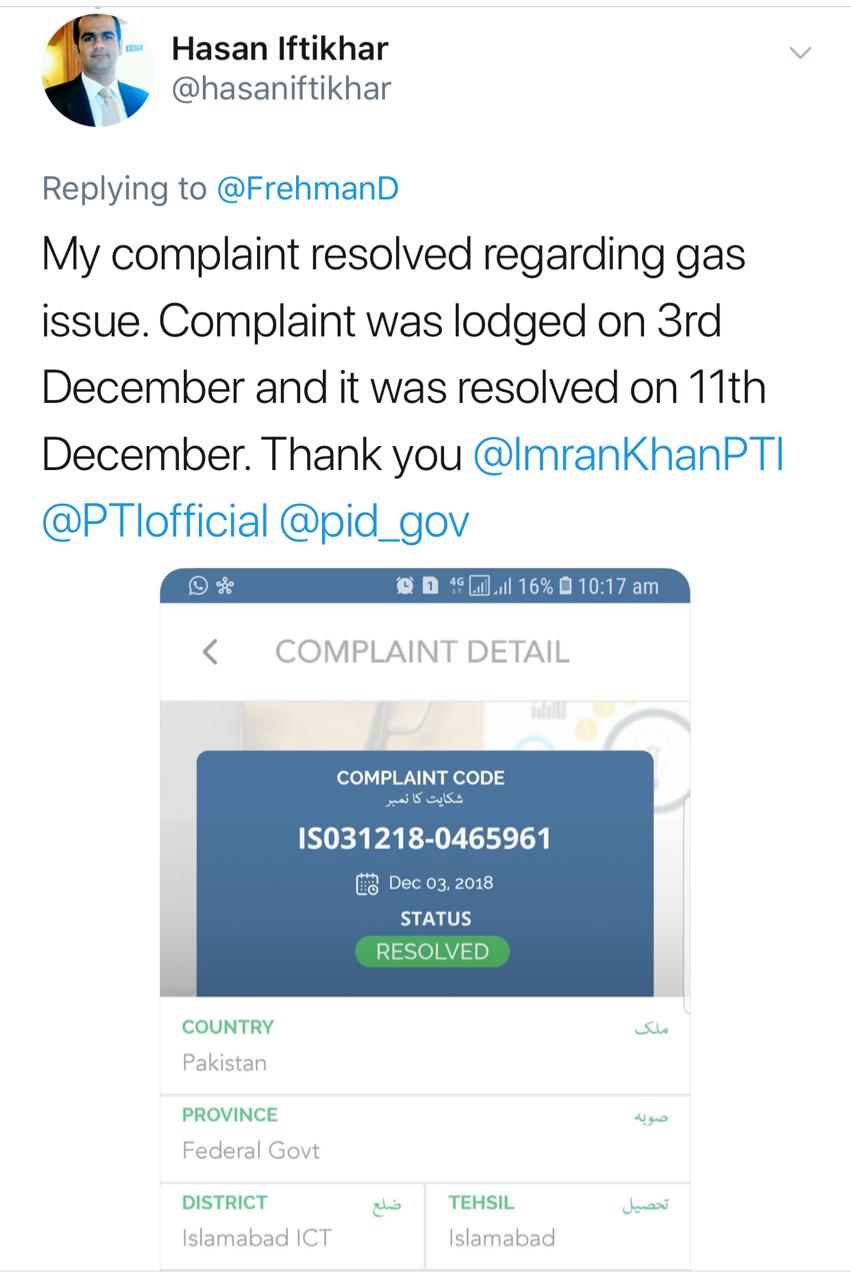The height and width of the screenshot is (1280, 851).
Task: Open the @ImranKhanPTI mention
Action: point(627,456)
